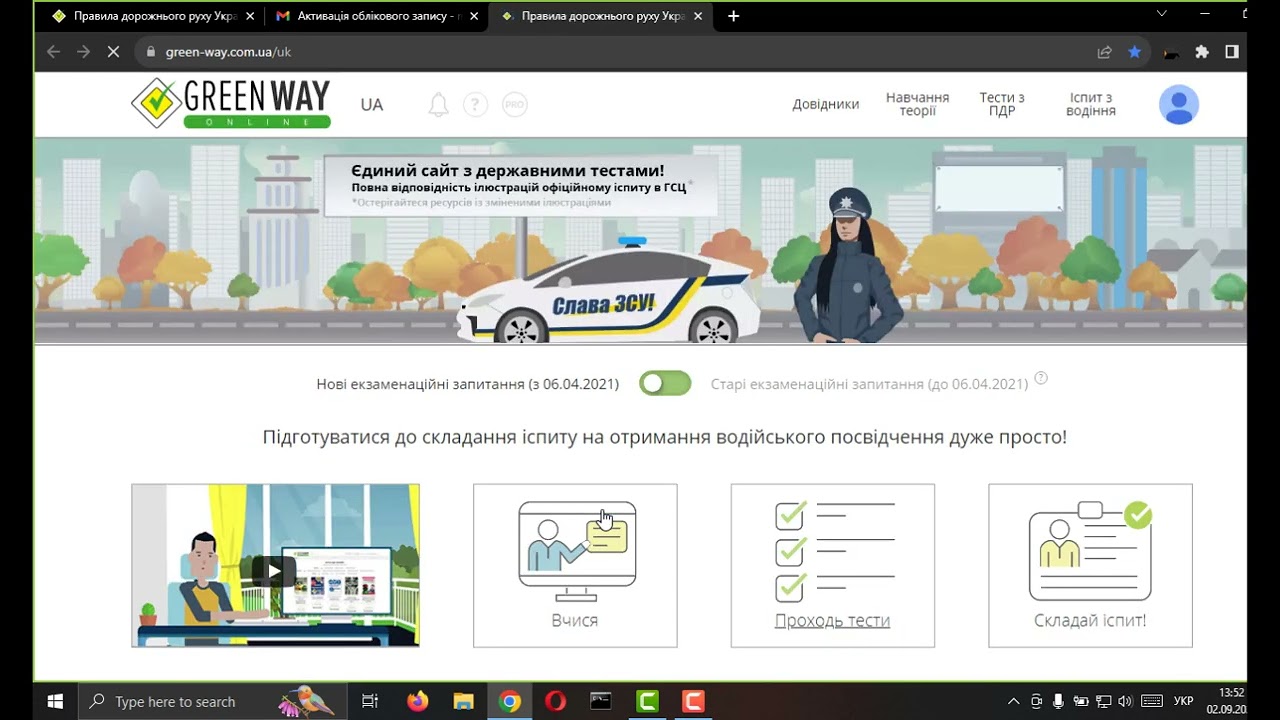The width and height of the screenshot is (1280, 720).
Task: Click the Green Way Online logo
Action: click(x=231, y=103)
